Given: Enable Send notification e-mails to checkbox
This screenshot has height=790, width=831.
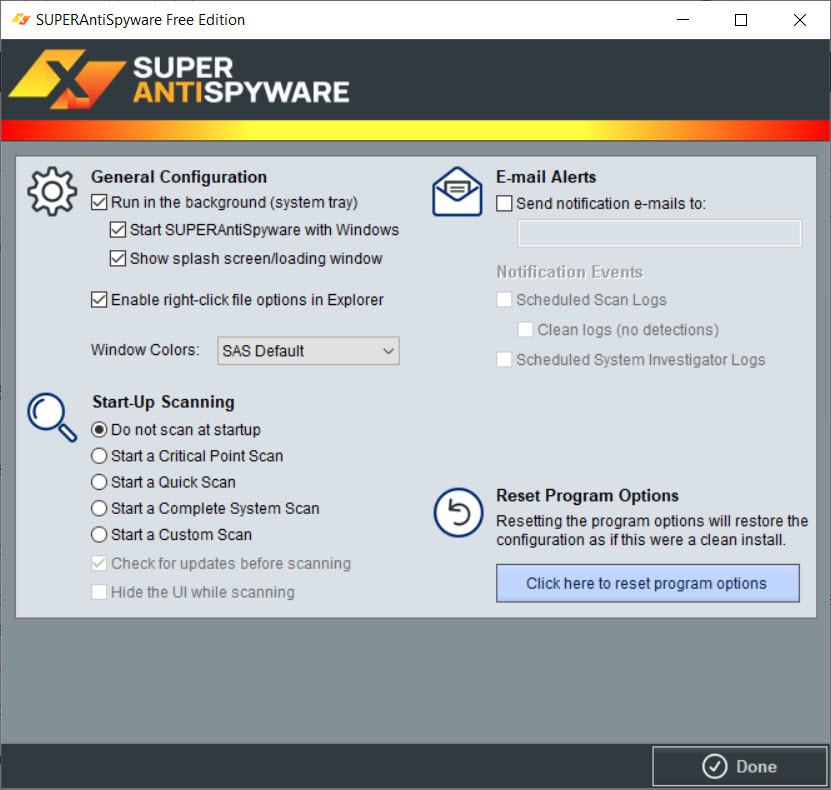Looking at the screenshot, I should tap(504, 203).
